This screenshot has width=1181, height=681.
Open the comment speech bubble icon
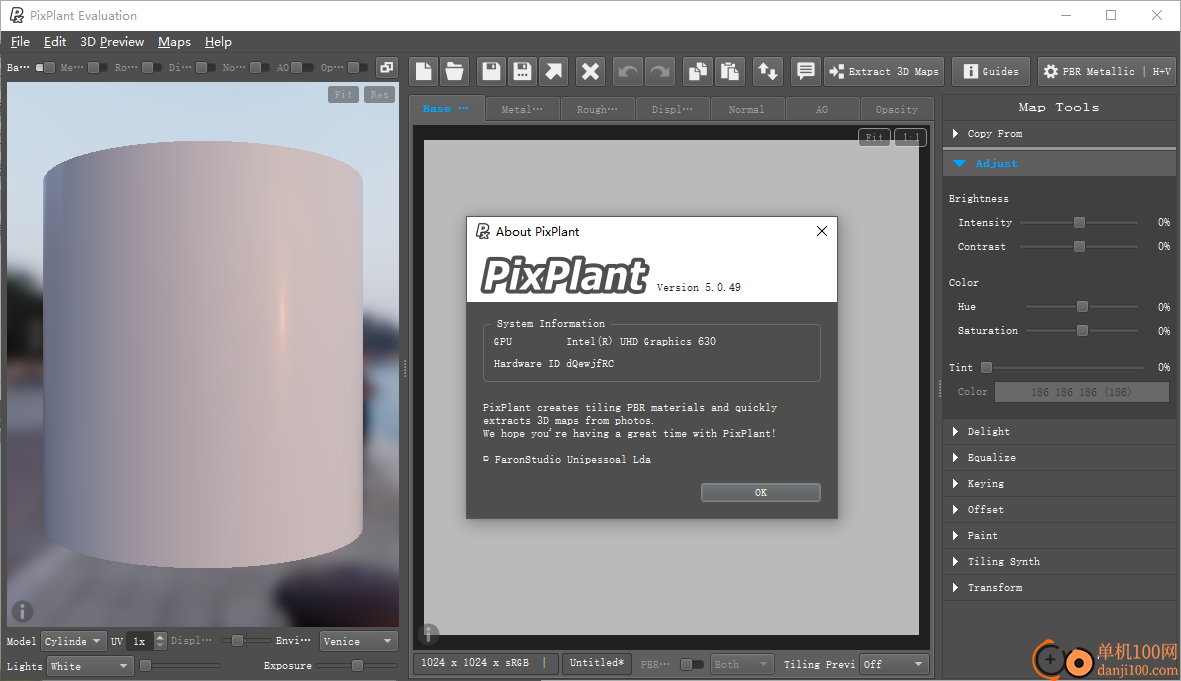(x=805, y=72)
